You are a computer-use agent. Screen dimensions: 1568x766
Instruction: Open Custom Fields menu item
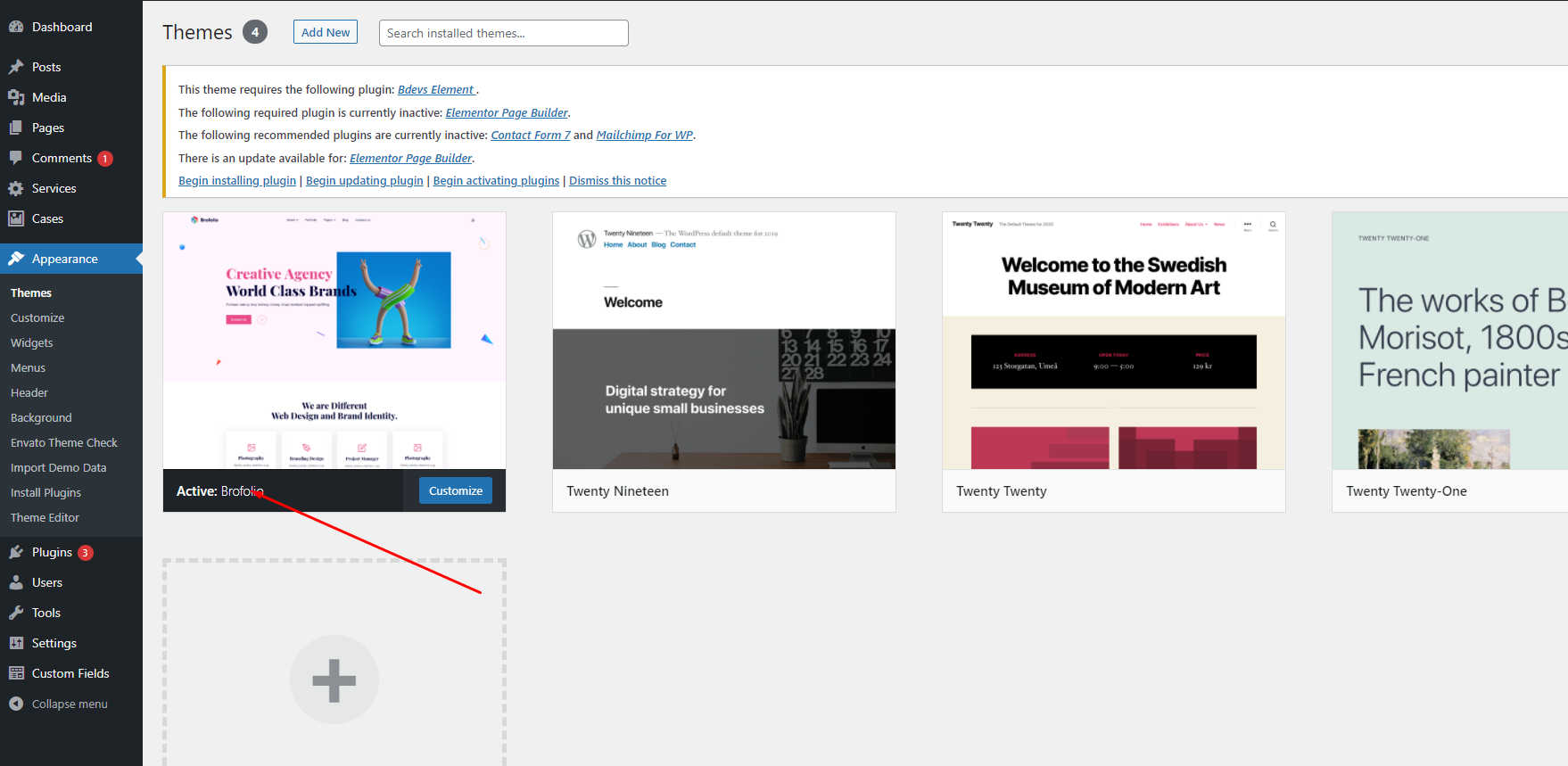pos(71,673)
